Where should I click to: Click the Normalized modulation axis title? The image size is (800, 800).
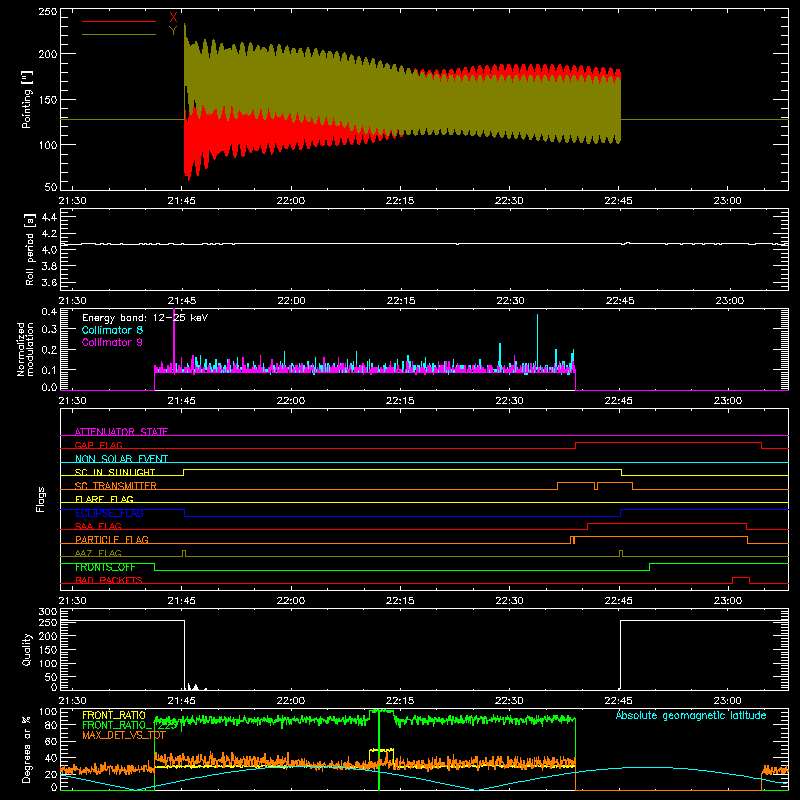(x=25, y=349)
